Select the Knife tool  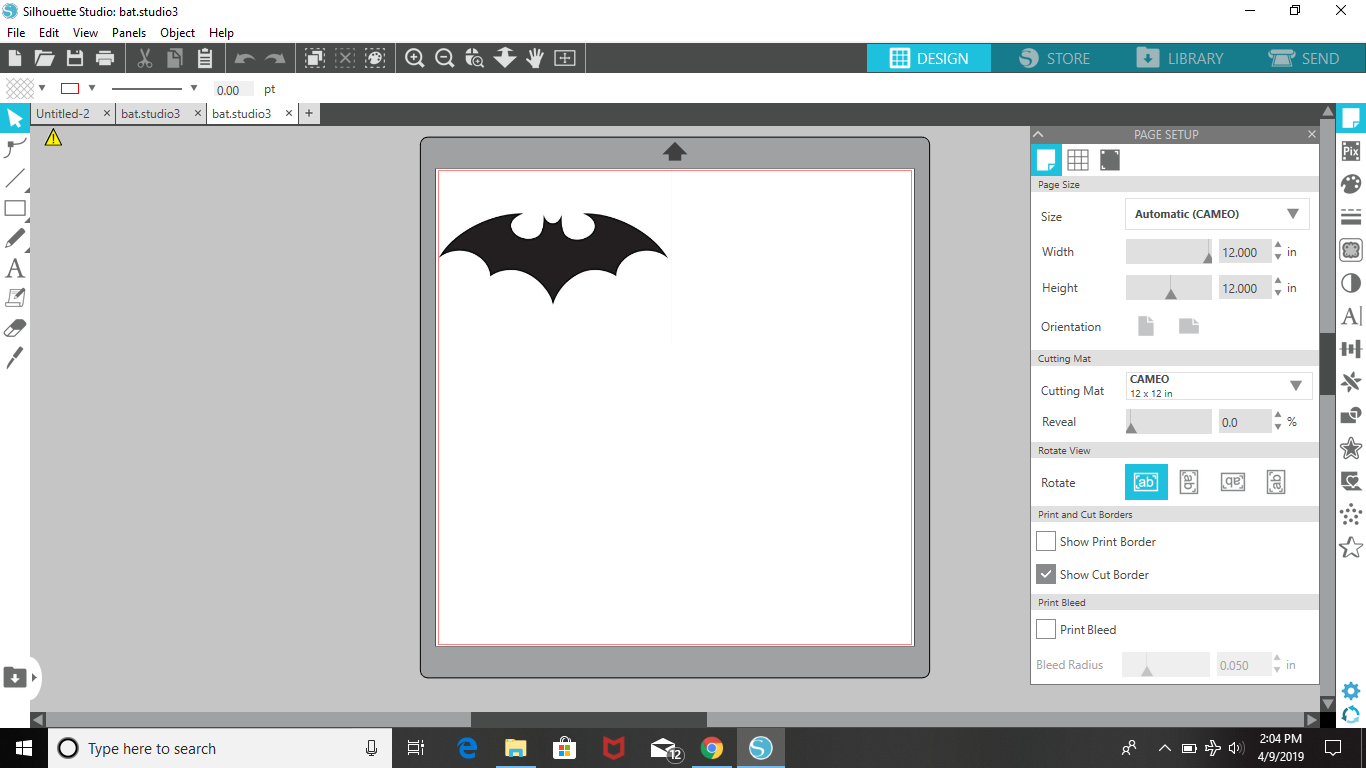pos(15,358)
